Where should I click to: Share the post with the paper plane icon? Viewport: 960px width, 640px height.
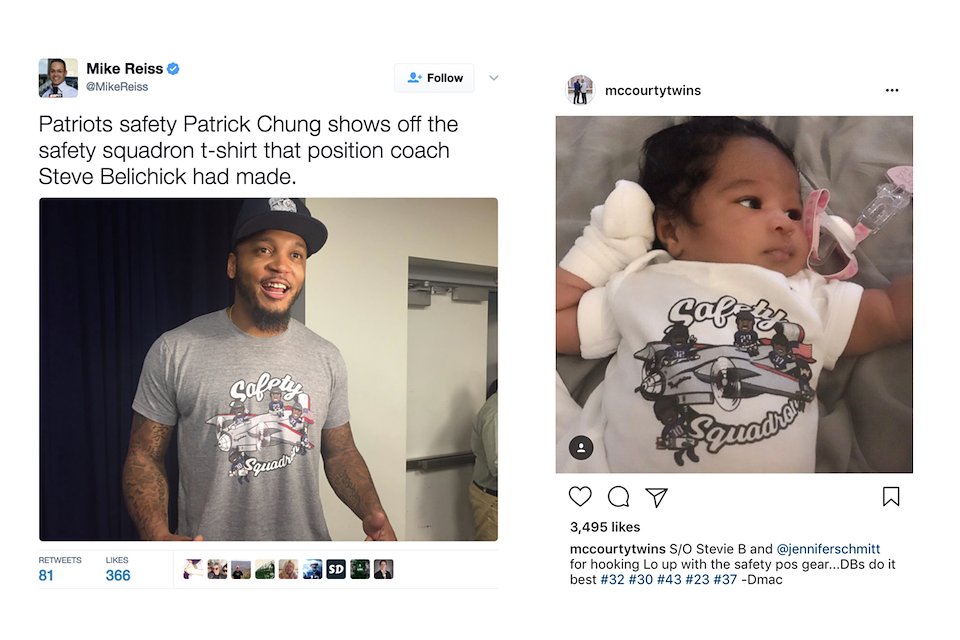point(656,497)
